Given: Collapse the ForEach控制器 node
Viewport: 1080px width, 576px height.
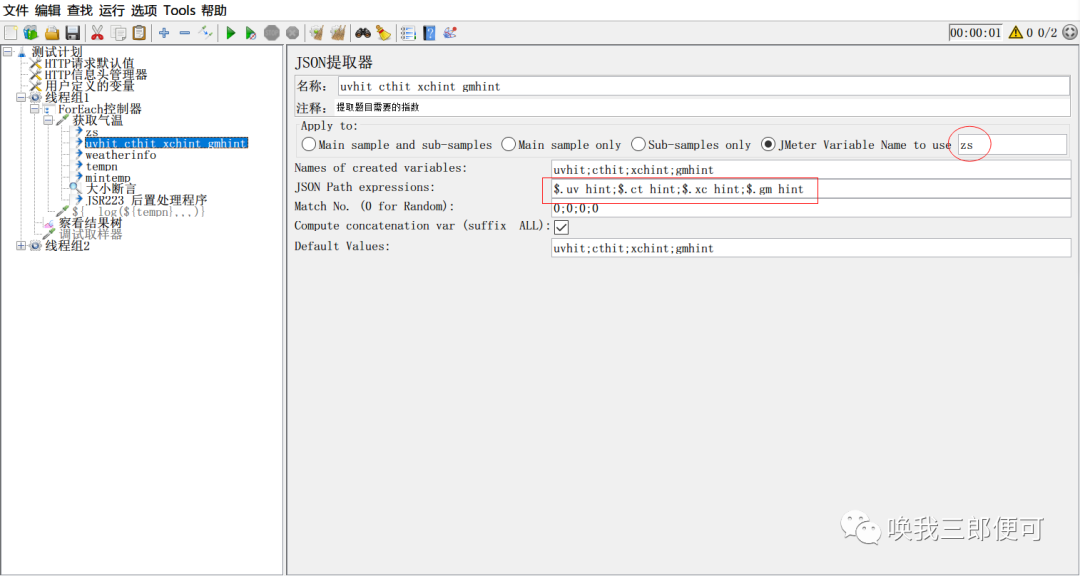Looking at the screenshot, I should 34,109.
